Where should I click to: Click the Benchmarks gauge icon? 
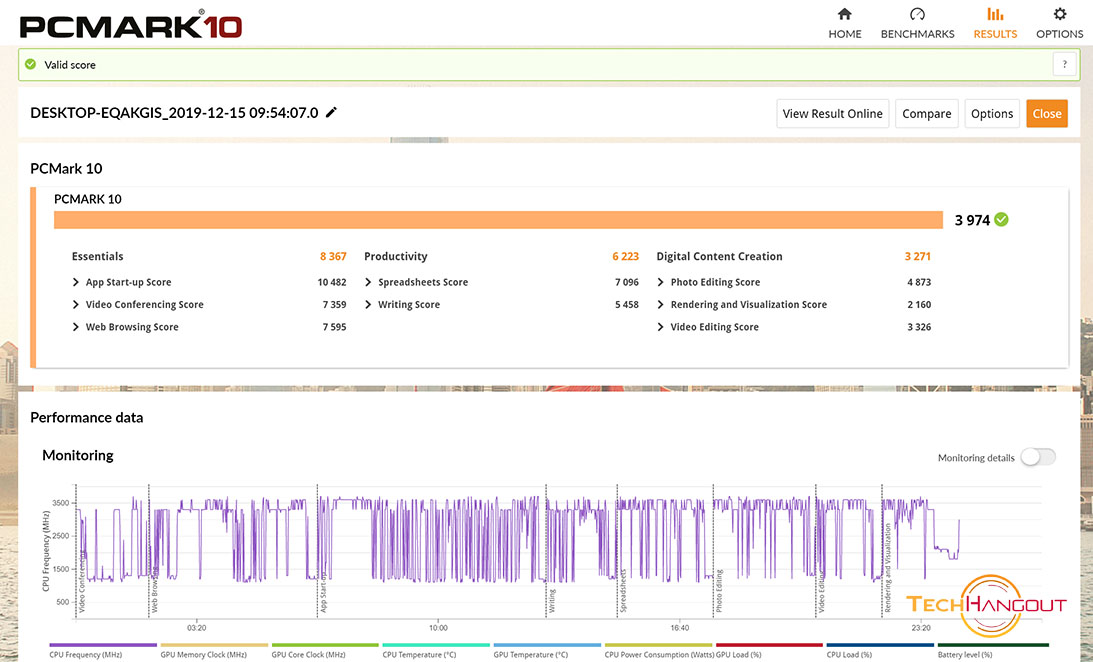pyautogui.click(x=917, y=14)
